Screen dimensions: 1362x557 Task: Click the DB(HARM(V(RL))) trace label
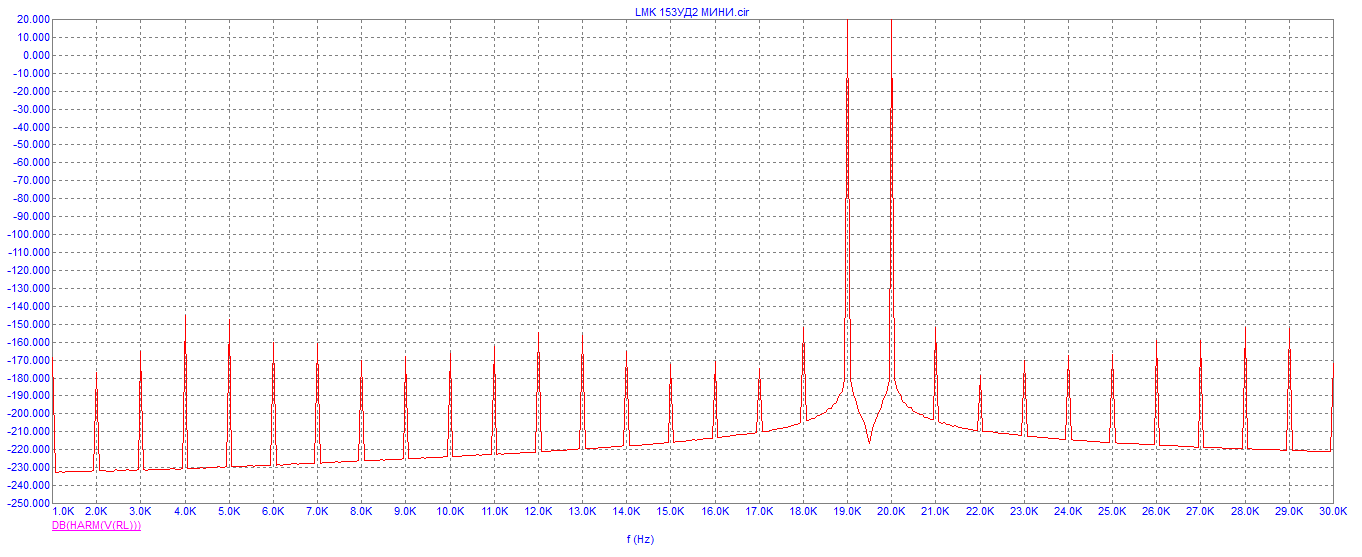click(96, 525)
